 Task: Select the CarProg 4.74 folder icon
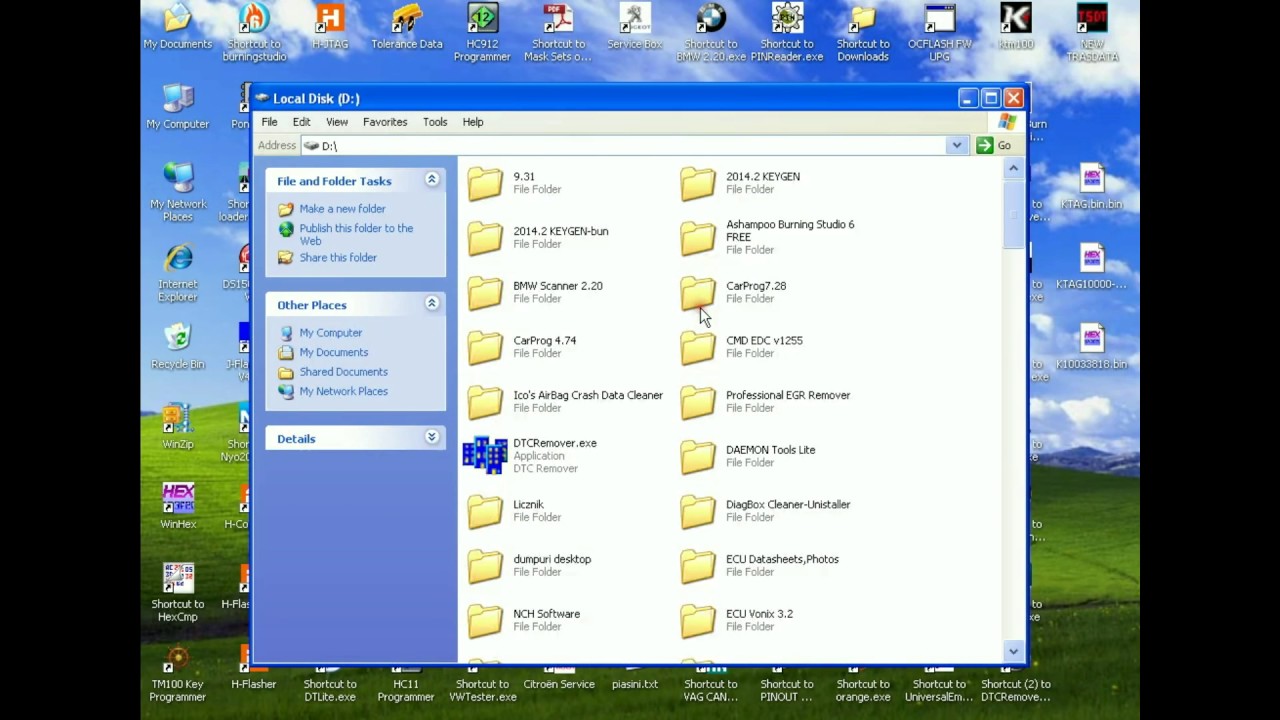pyautogui.click(x=485, y=347)
